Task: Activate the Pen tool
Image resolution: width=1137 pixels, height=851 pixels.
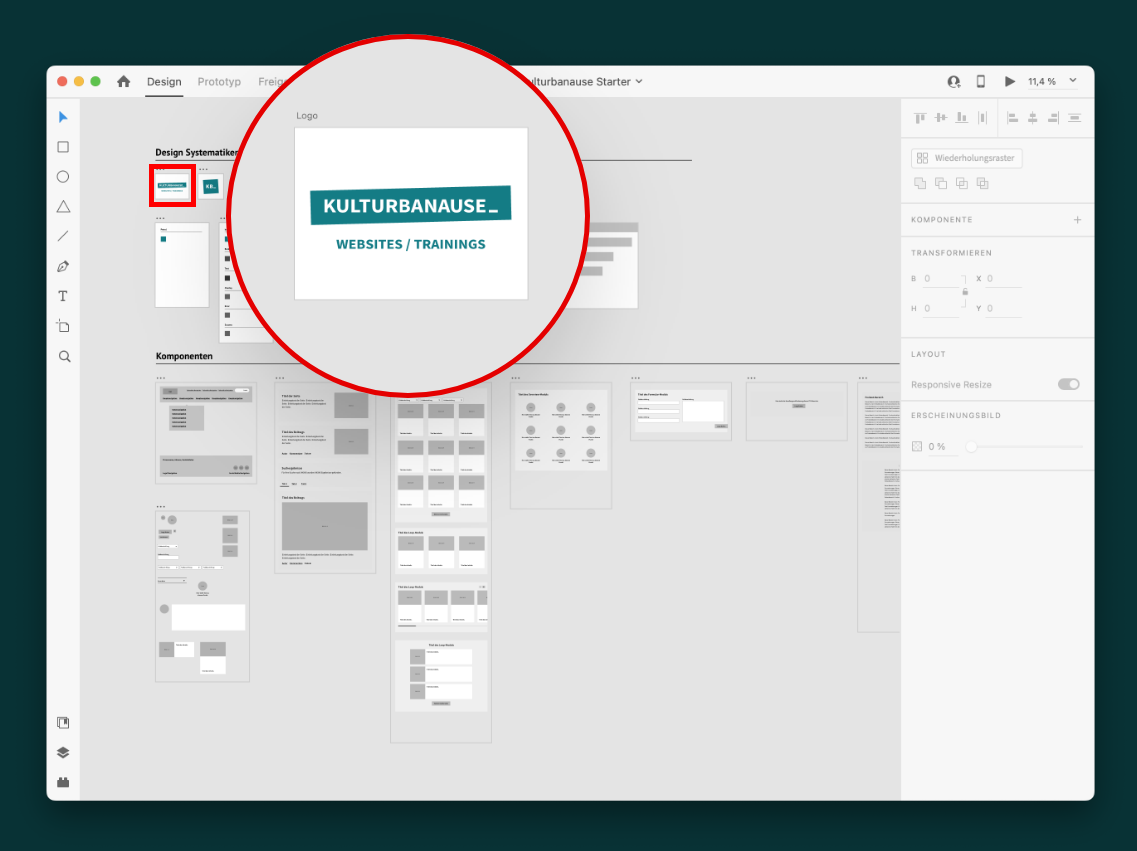Action: point(63,267)
